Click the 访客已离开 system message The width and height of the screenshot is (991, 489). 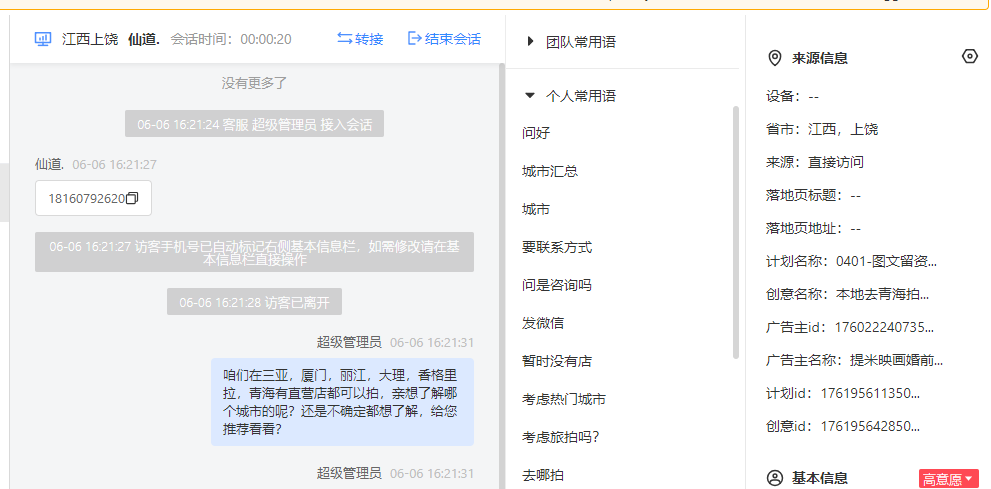click(254, 302)
